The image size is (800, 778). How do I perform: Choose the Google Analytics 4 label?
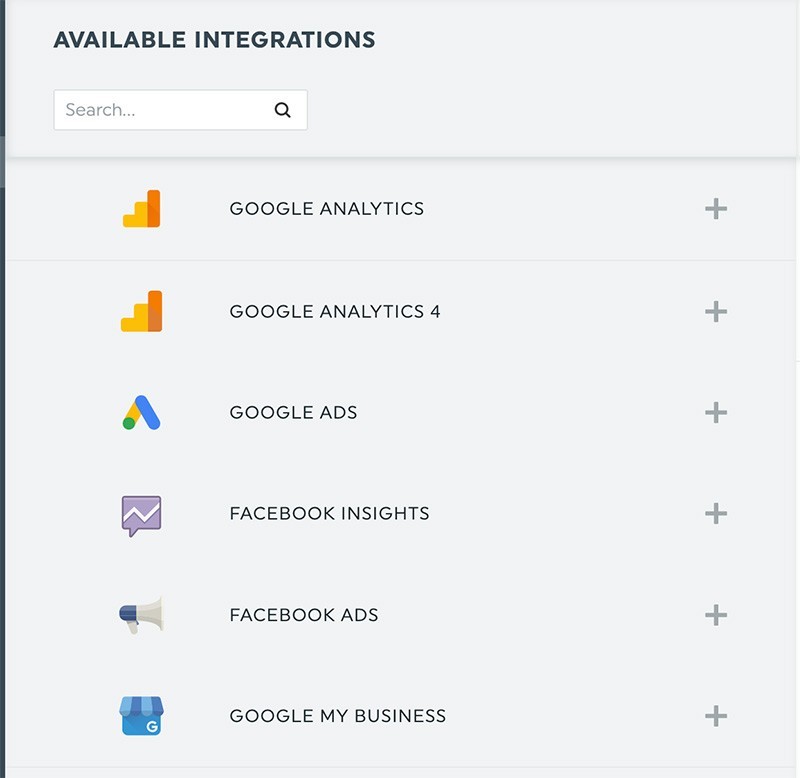coord(335,311)
